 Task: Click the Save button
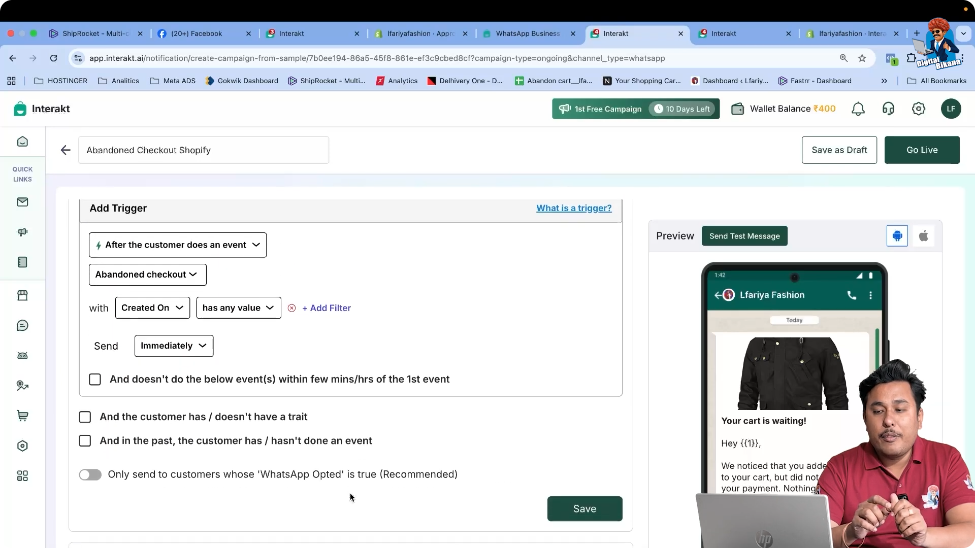(x=584, y=509)
